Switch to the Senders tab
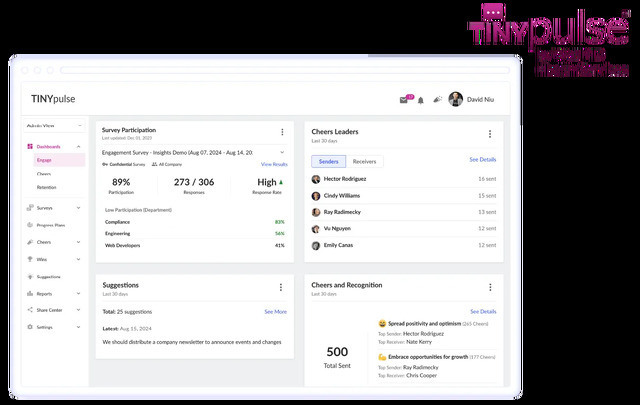Image resolution: width=640 pixels, height=405 pixels. click(x=329, y=161)
